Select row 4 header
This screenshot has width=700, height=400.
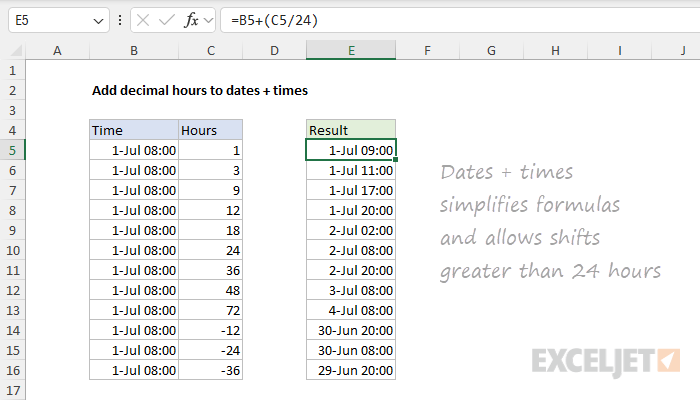[x=12, y=130]
